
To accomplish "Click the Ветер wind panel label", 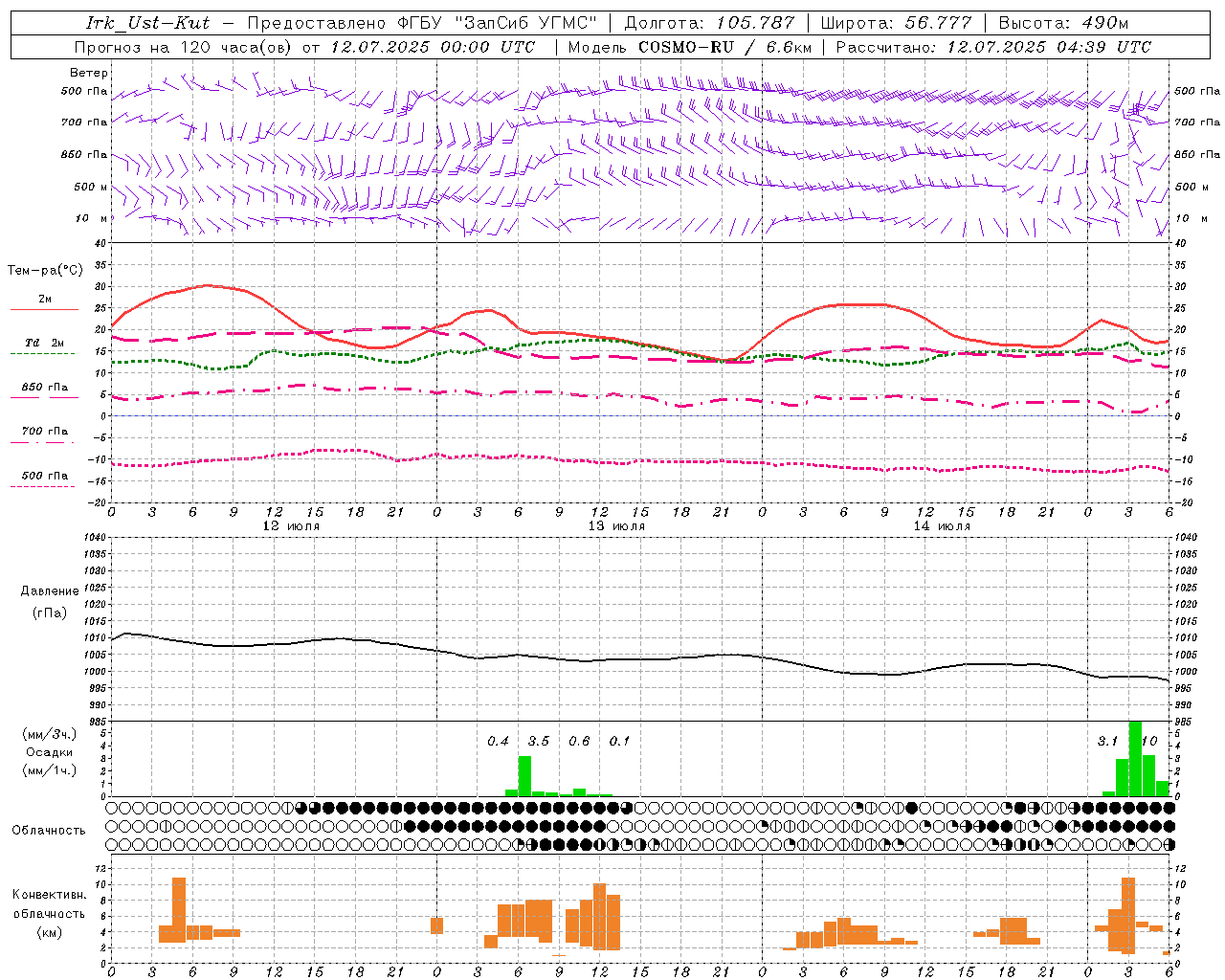I will point(89,73).
